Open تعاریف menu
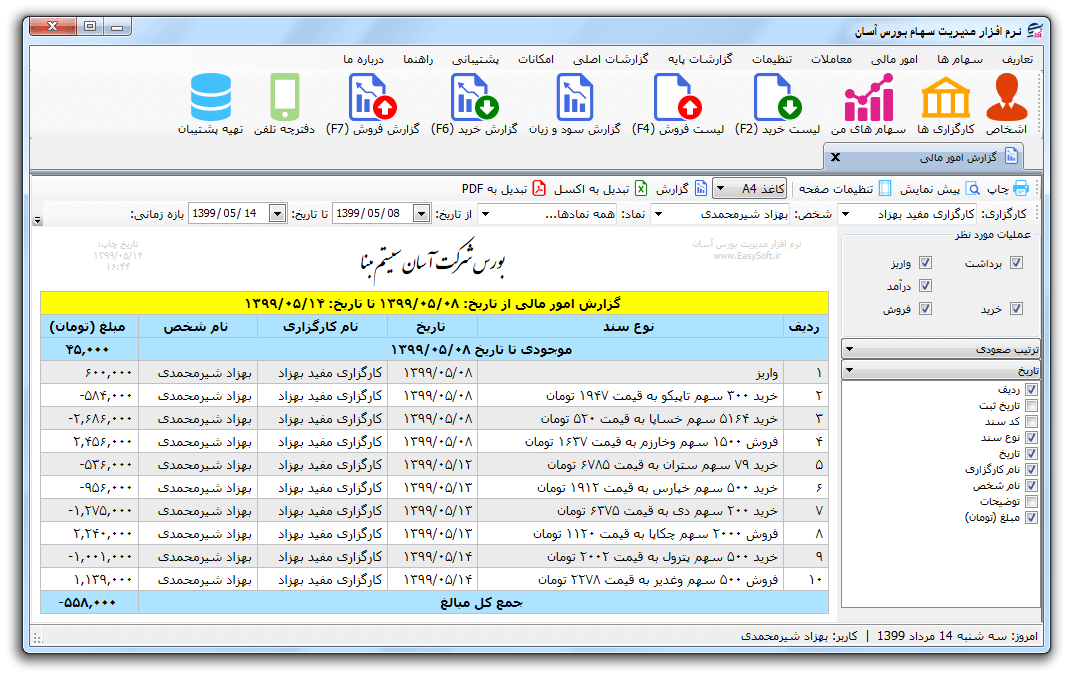The height and width of the screenshot is (676, 1070). tap(1017, 59)
